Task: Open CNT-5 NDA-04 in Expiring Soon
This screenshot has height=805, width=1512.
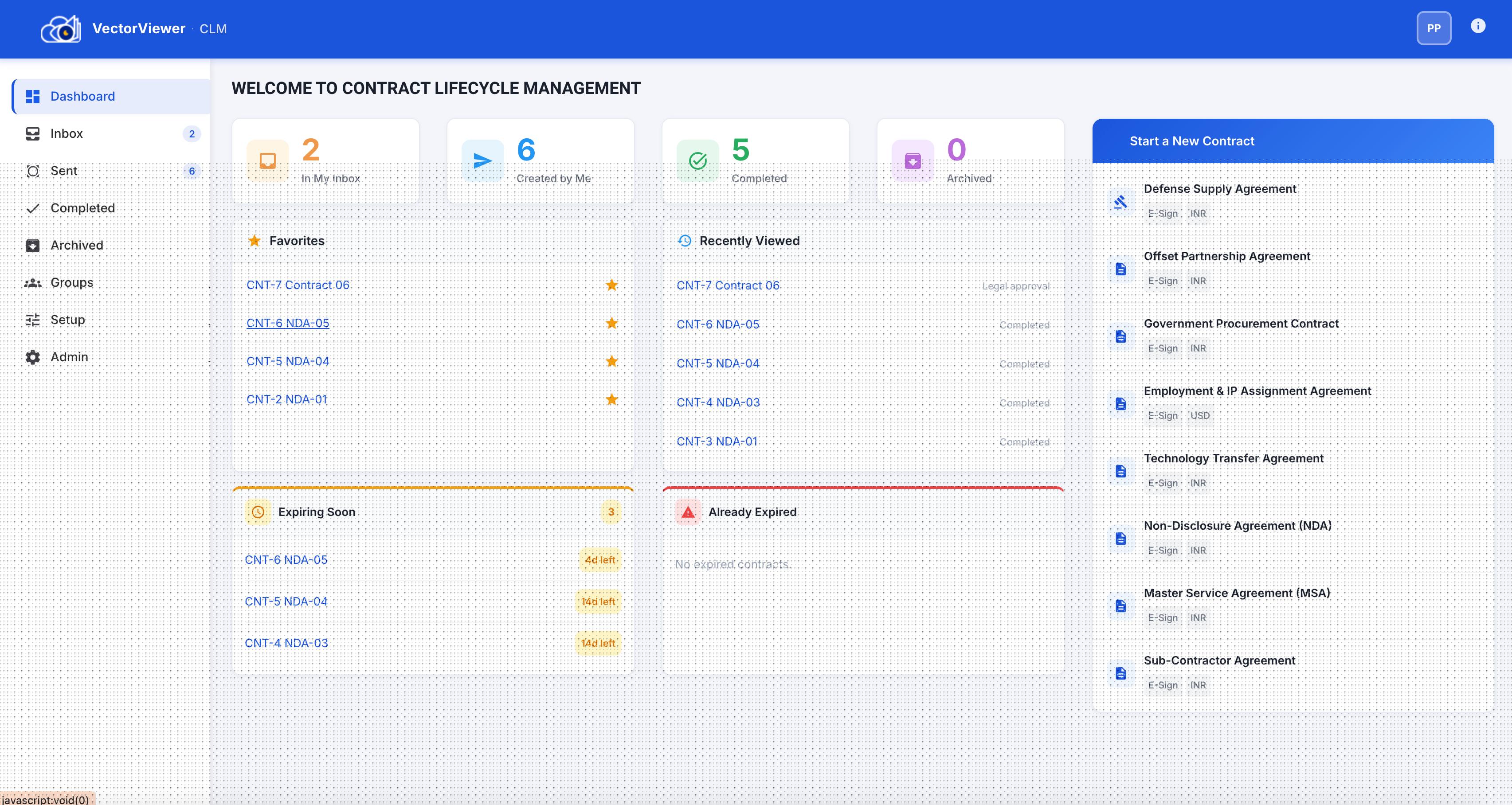Action: 286,602
